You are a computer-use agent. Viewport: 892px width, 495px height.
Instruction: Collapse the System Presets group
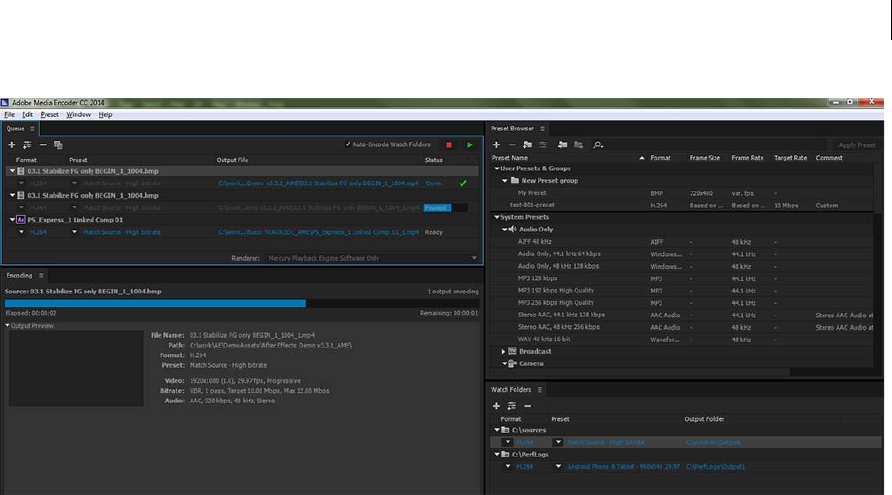pos(497,217)
